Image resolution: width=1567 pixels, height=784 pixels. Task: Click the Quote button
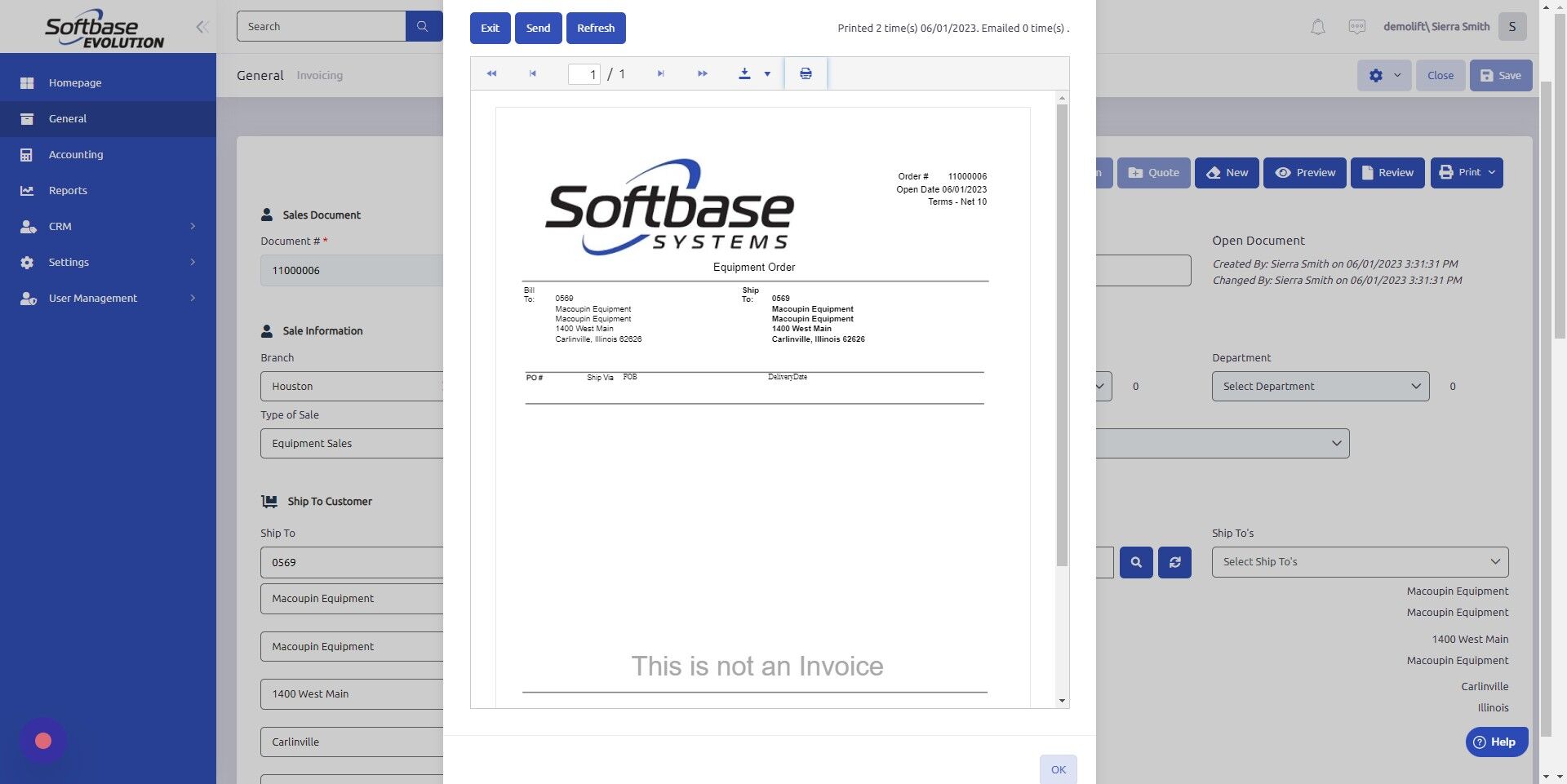click(1154, 173)
